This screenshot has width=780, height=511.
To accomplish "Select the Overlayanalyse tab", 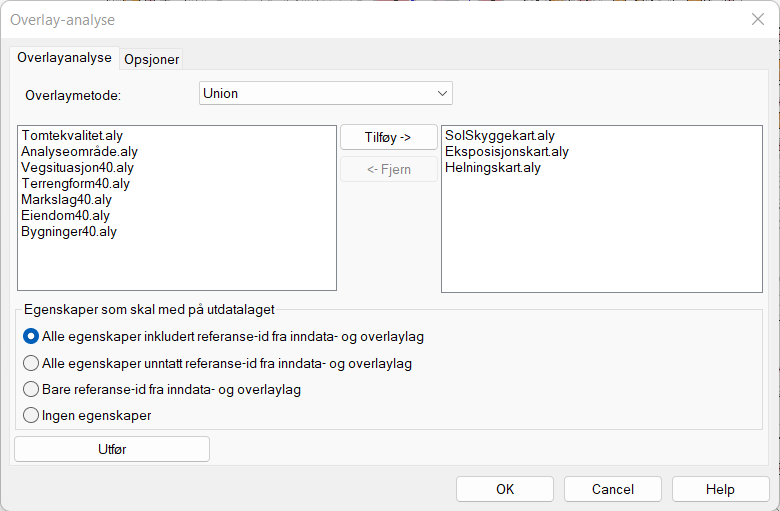I will (x=64, y=58).
